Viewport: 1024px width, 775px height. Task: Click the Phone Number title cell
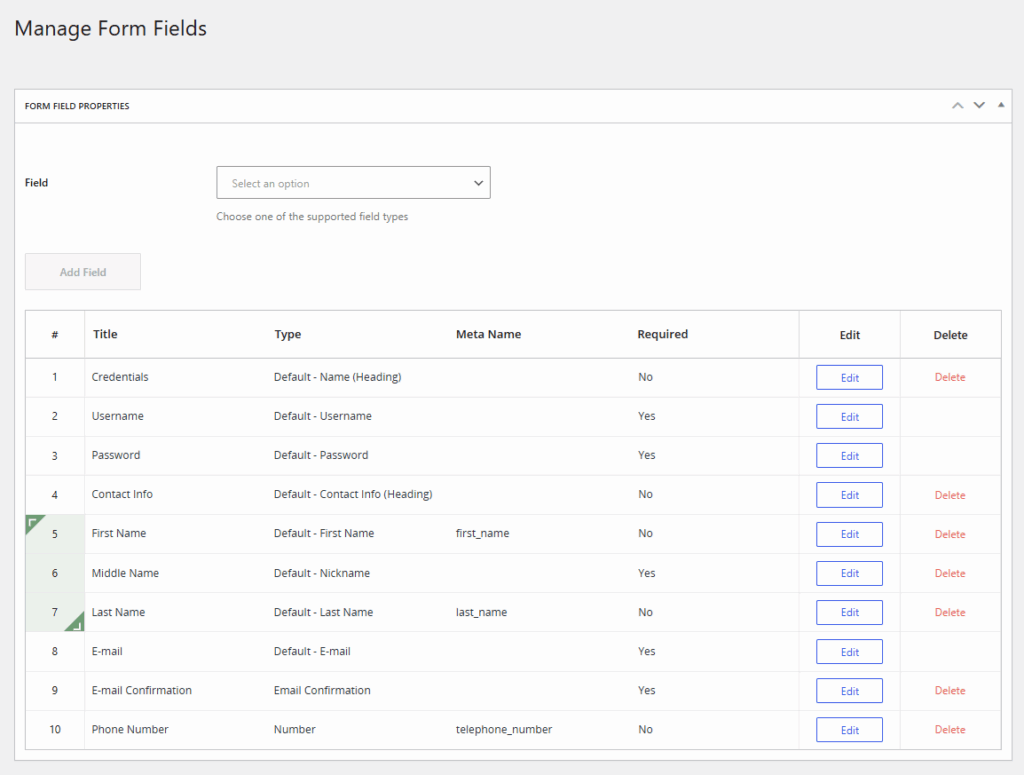(130, 729)
